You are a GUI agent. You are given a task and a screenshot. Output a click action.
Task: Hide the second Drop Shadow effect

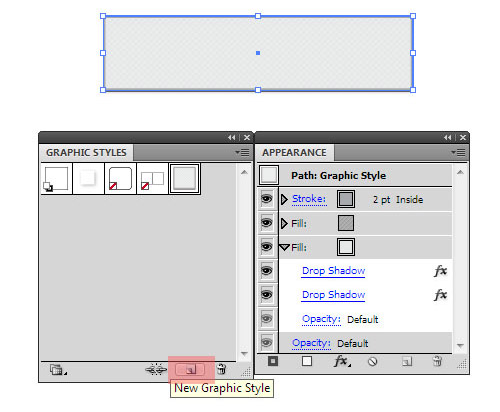tap(267, 295)
